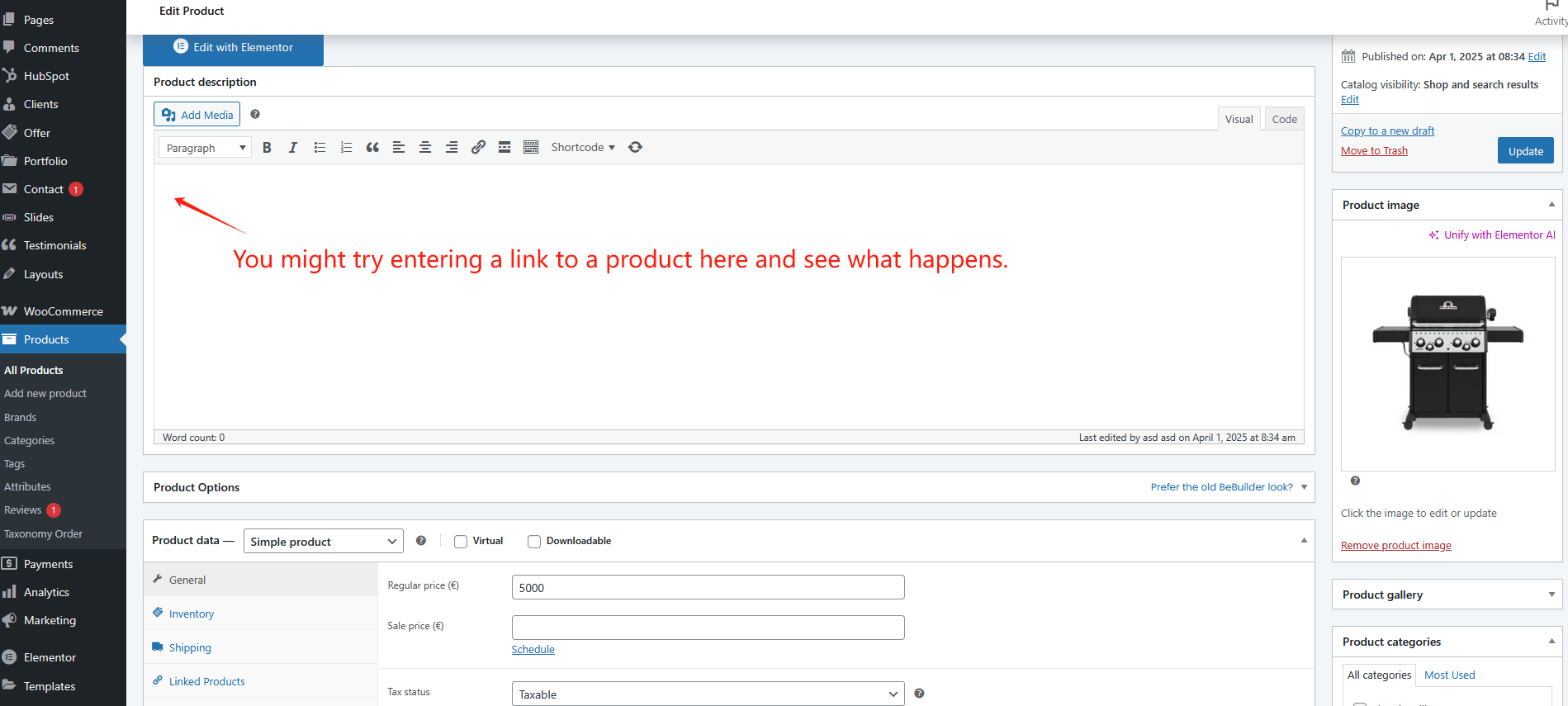This screenshot has height=706, width=1568.
Task: Switch to the Code editor tab
Action: pos(1284,119)
